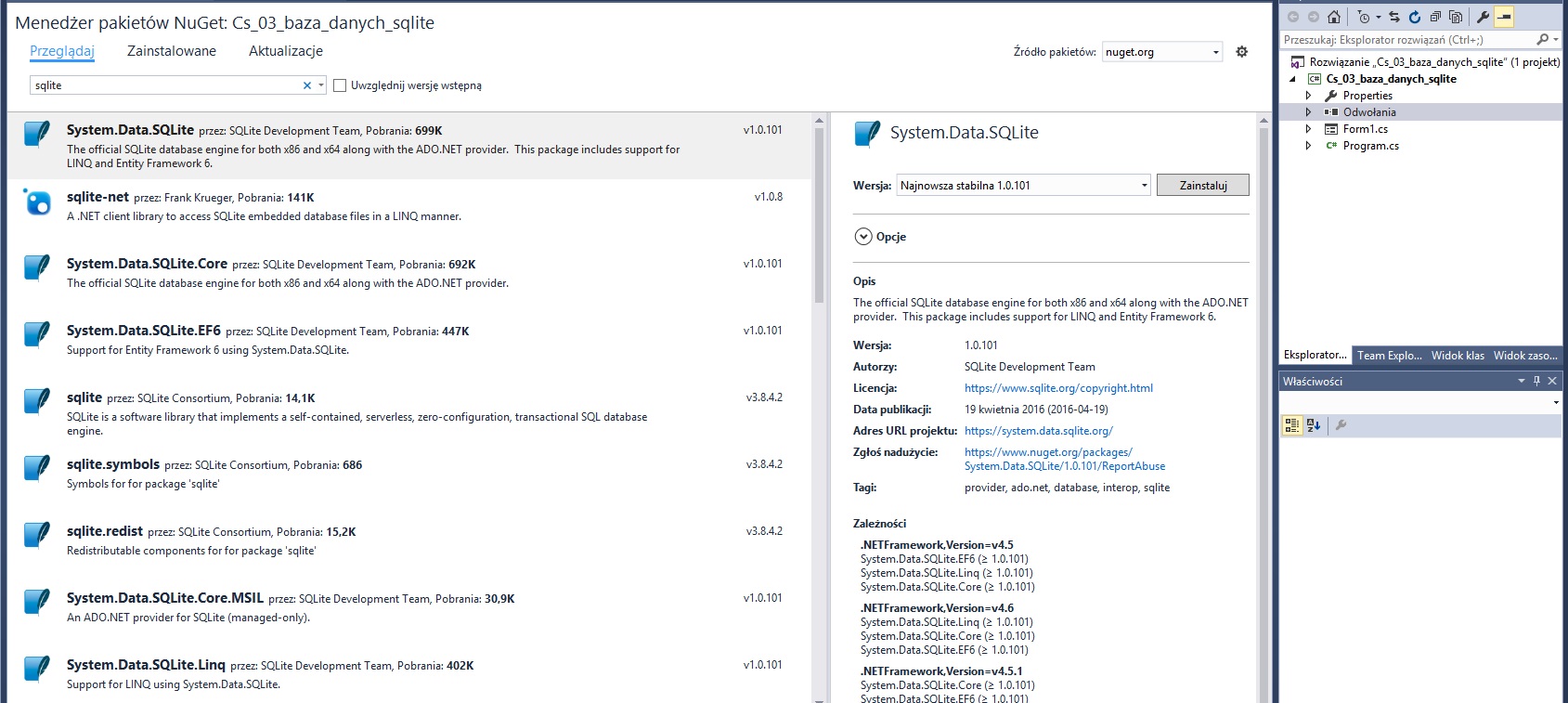Click the Odwołania references icon in tree

1331,112
